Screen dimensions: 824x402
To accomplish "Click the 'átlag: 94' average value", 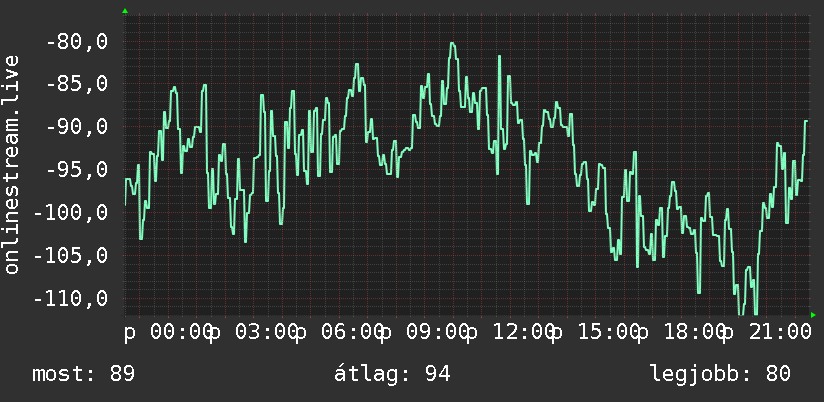I will (393, 374).
